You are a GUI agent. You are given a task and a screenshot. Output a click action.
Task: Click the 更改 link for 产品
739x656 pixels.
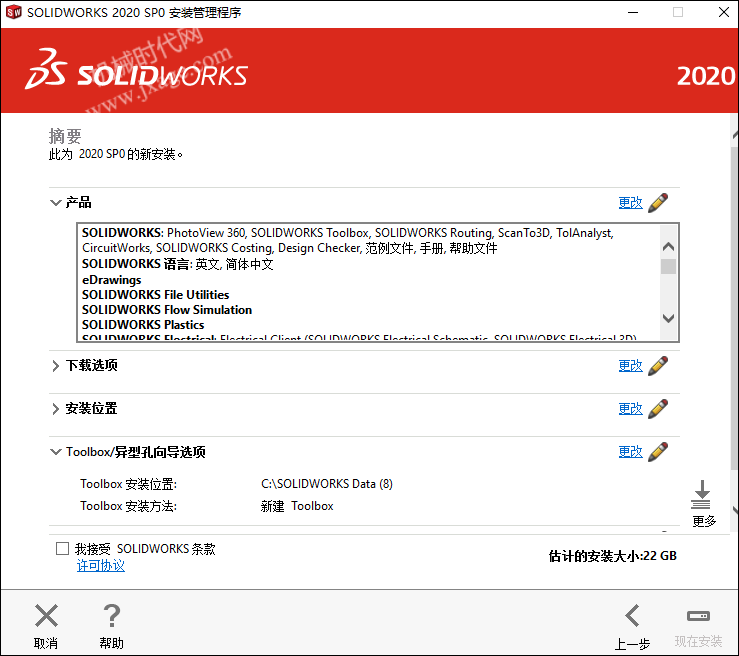click(630, 203)
